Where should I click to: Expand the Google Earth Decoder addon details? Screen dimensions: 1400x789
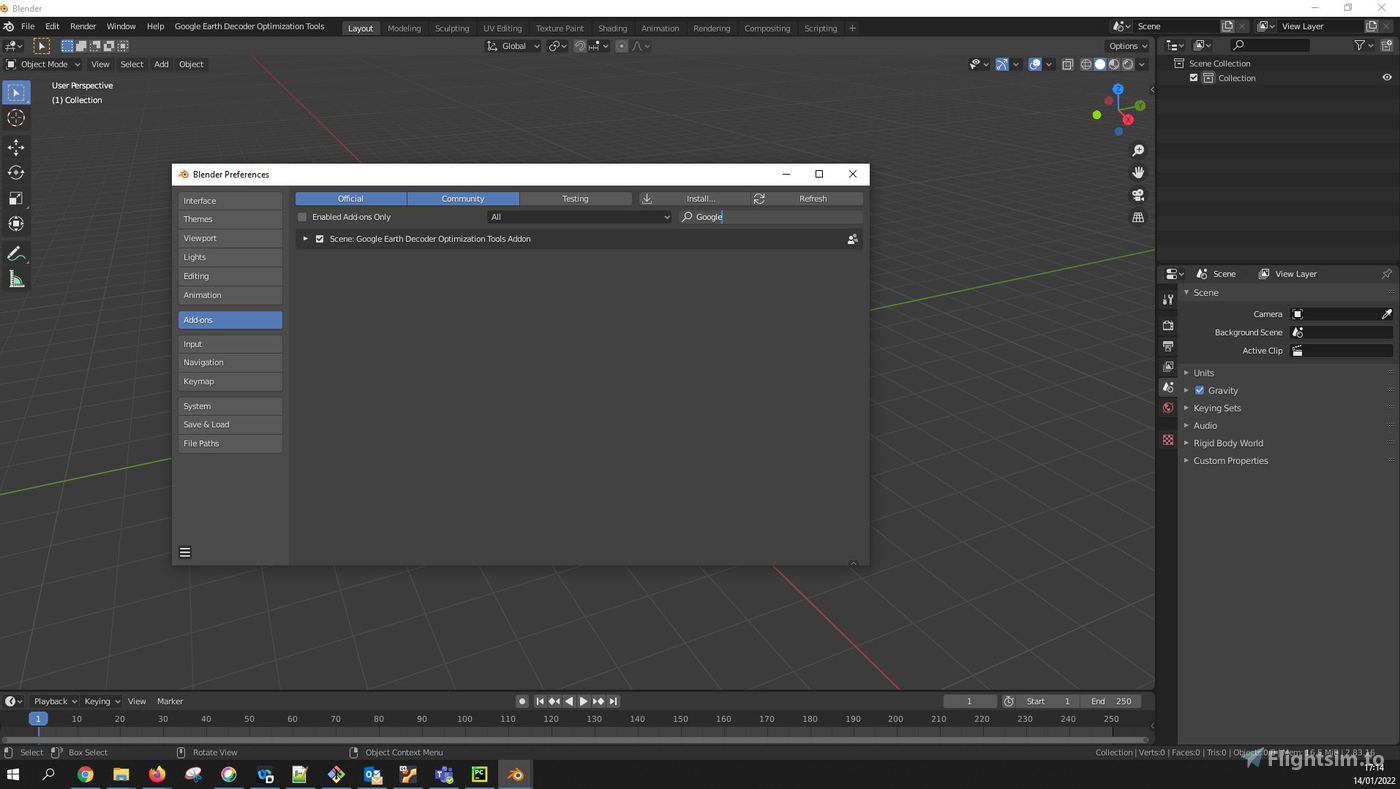305,238
